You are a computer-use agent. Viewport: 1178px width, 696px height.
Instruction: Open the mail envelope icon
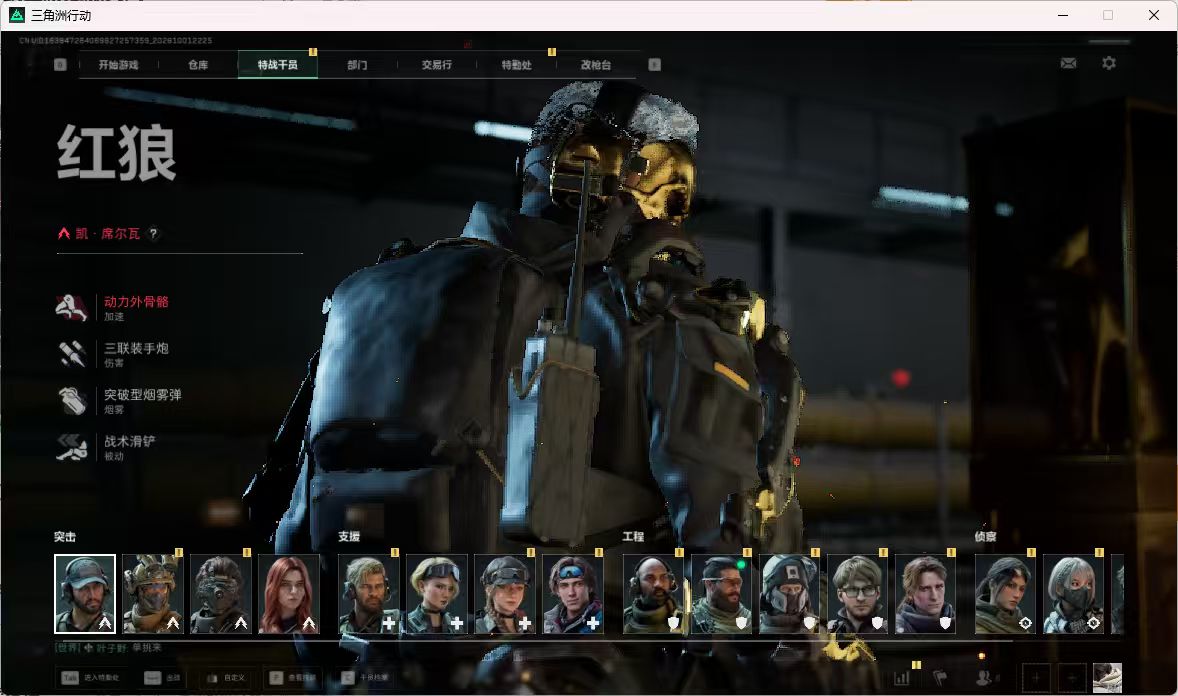pyautogui.click(x=1068, y=63)
